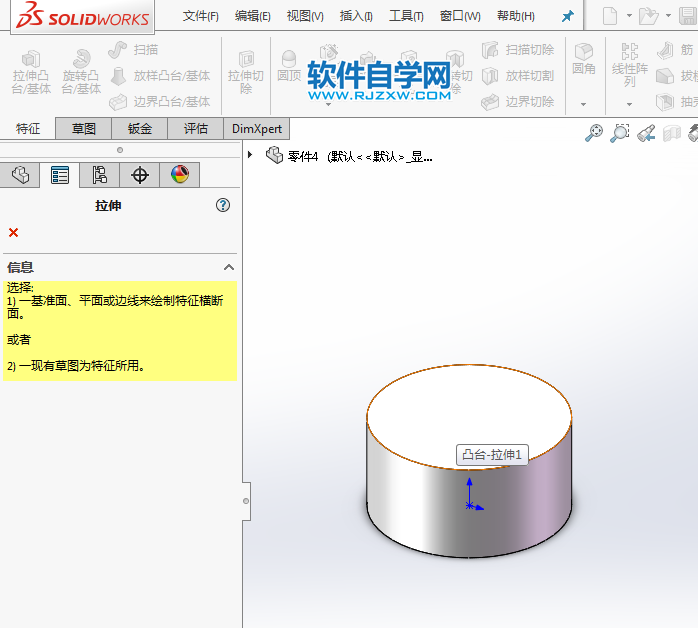Click the Zoom to Area icon

[x=620, y=133]
